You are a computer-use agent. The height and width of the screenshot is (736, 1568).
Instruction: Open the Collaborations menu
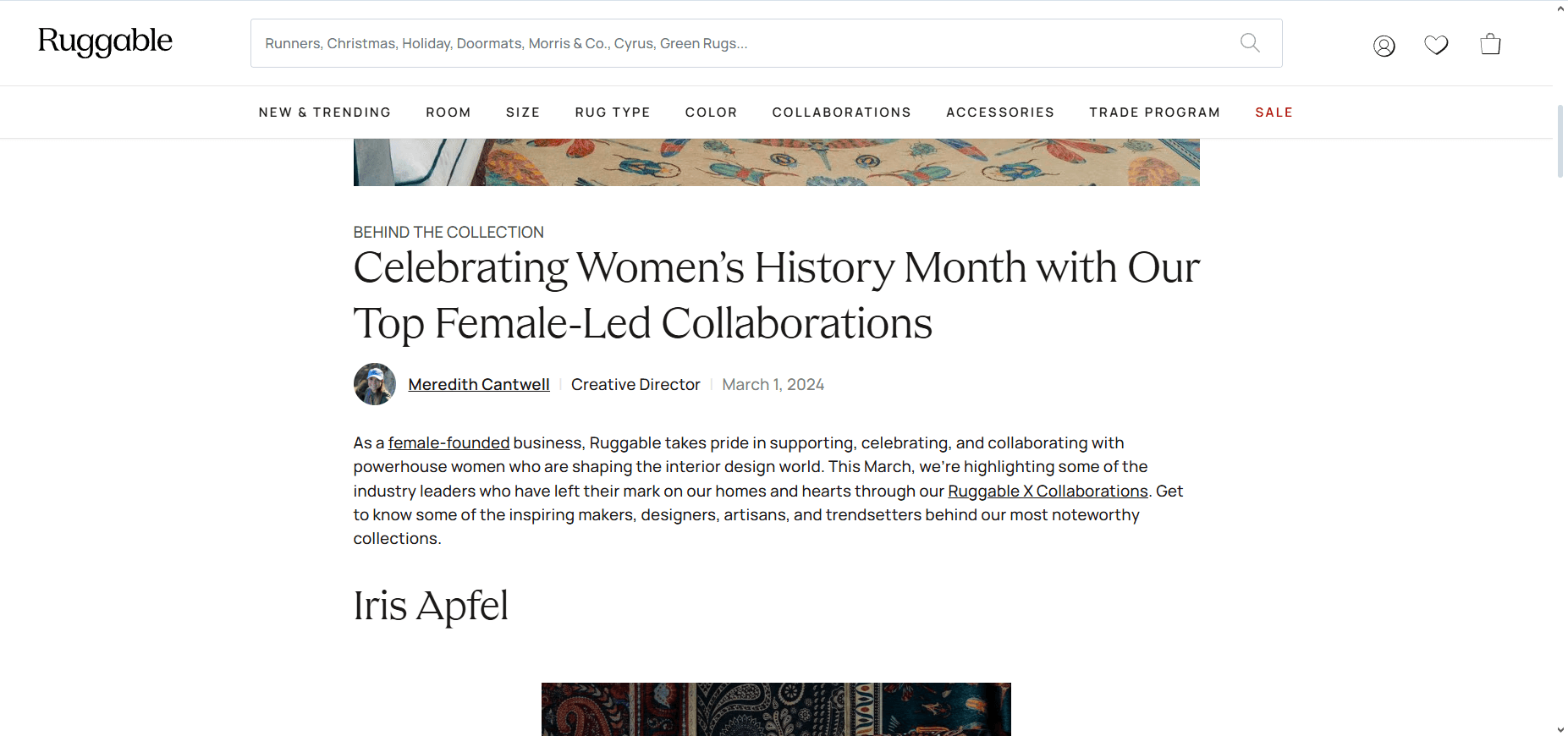tap(842, 113)
